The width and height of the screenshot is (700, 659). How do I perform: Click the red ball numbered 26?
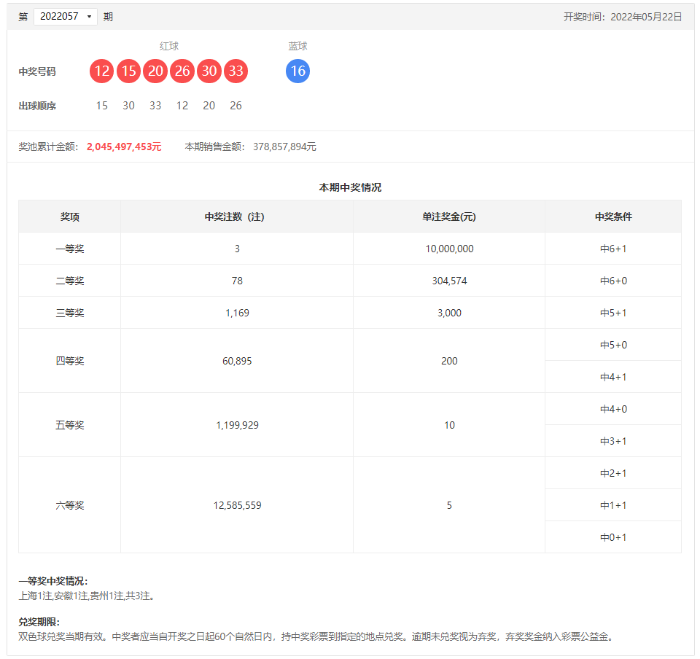coord(182,71)
